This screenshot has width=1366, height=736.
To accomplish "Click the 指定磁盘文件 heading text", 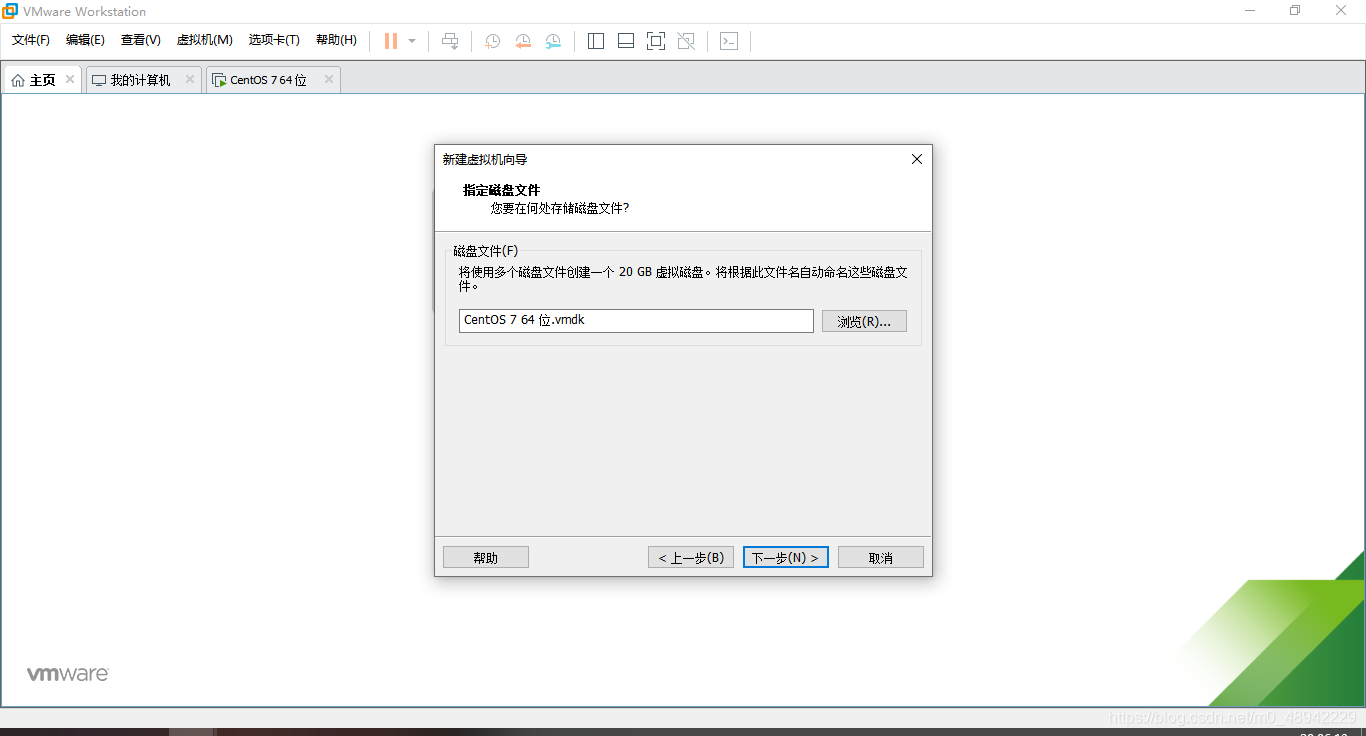I will coord(501,190).
